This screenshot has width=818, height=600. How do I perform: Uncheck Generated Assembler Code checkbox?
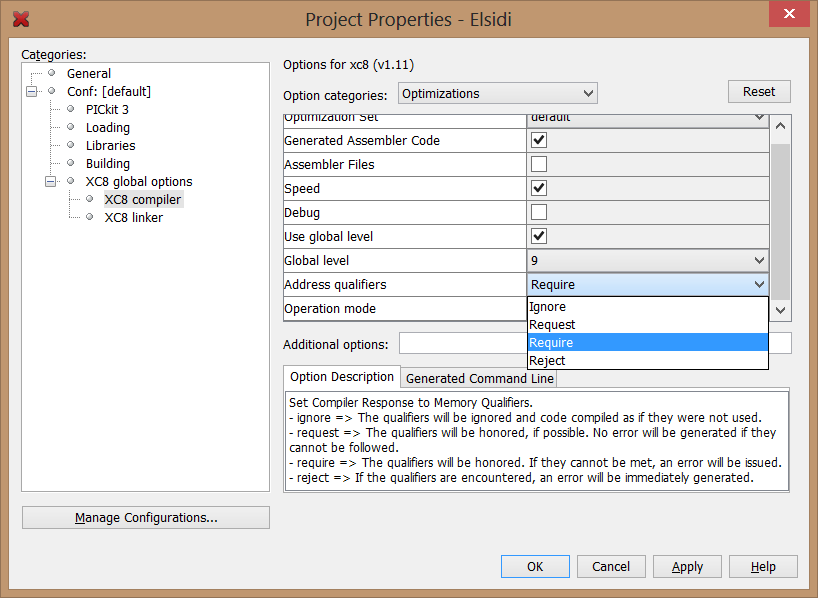tap(539, 141)
